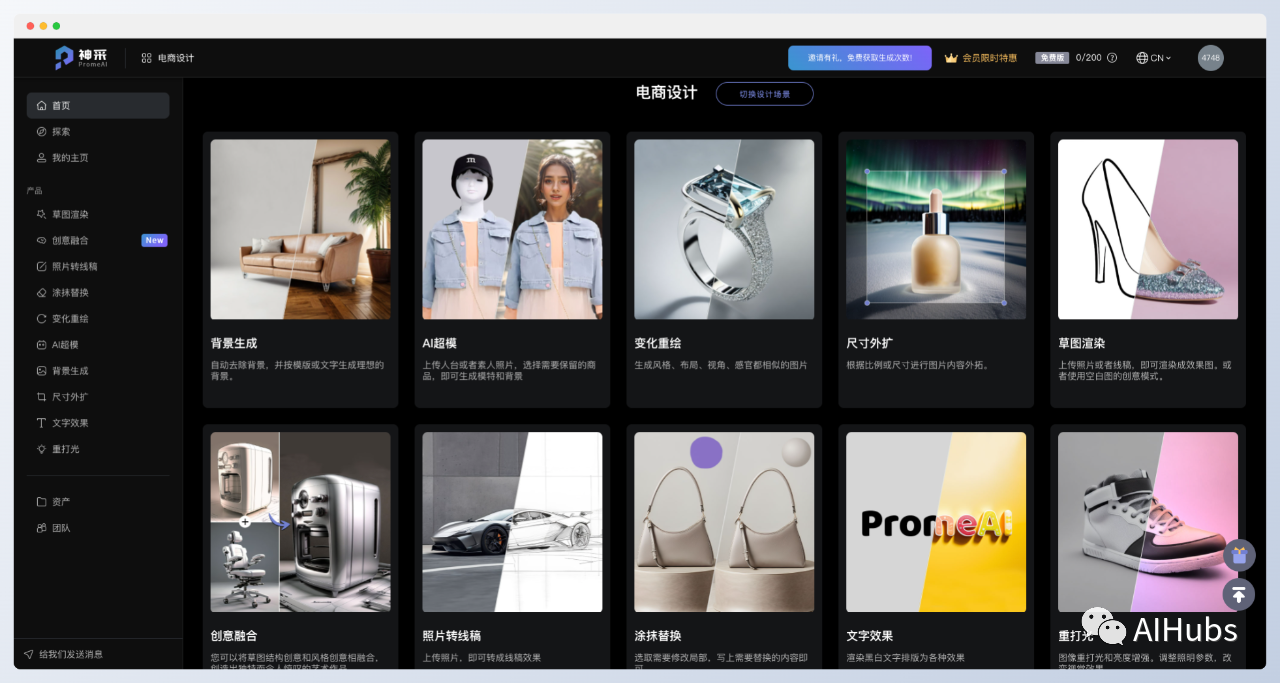1280x683 pixels.
Task: Click the 草图渲染 sidebar icon
Action: click(41, 215)
